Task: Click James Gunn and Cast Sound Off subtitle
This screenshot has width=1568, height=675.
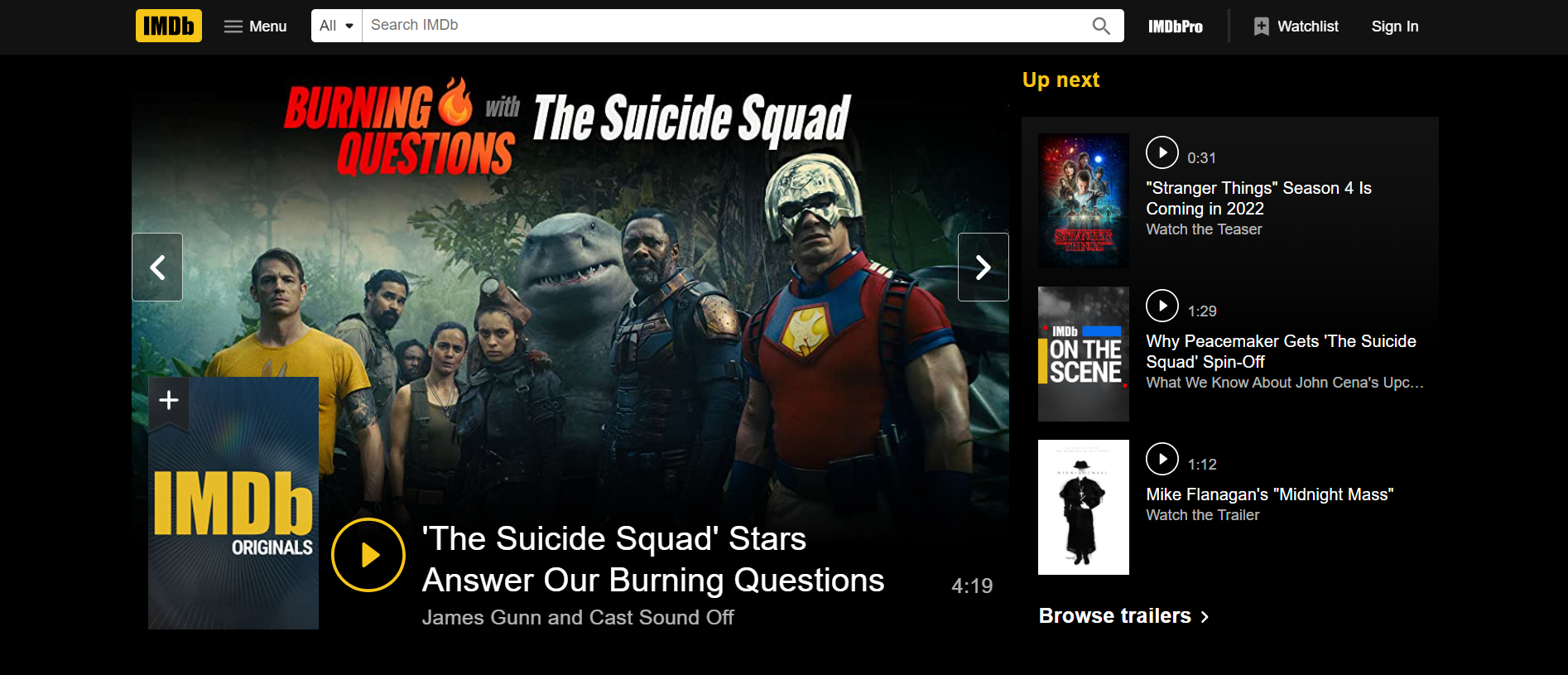Action: pos(578,618)
